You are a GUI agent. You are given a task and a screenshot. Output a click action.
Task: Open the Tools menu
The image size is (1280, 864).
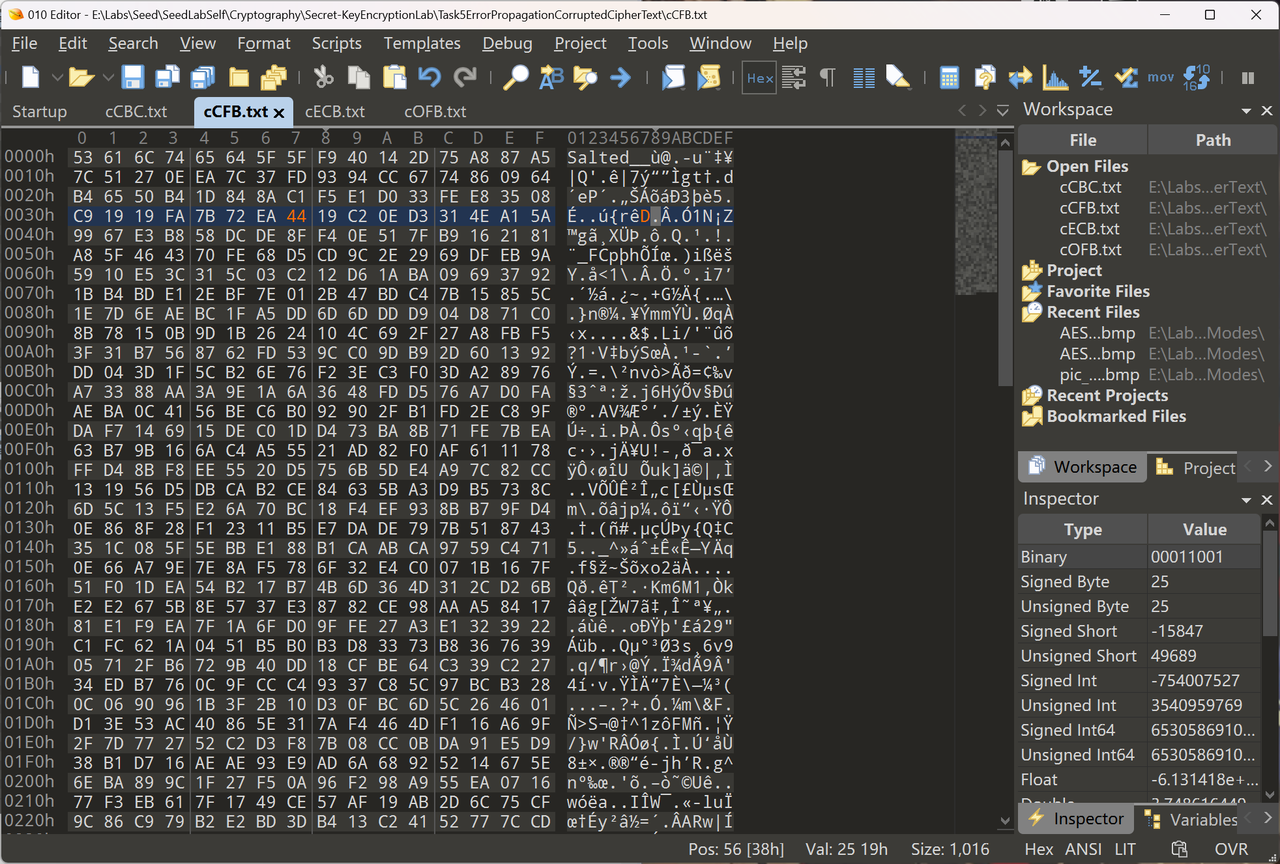click(x=648, y=43)
